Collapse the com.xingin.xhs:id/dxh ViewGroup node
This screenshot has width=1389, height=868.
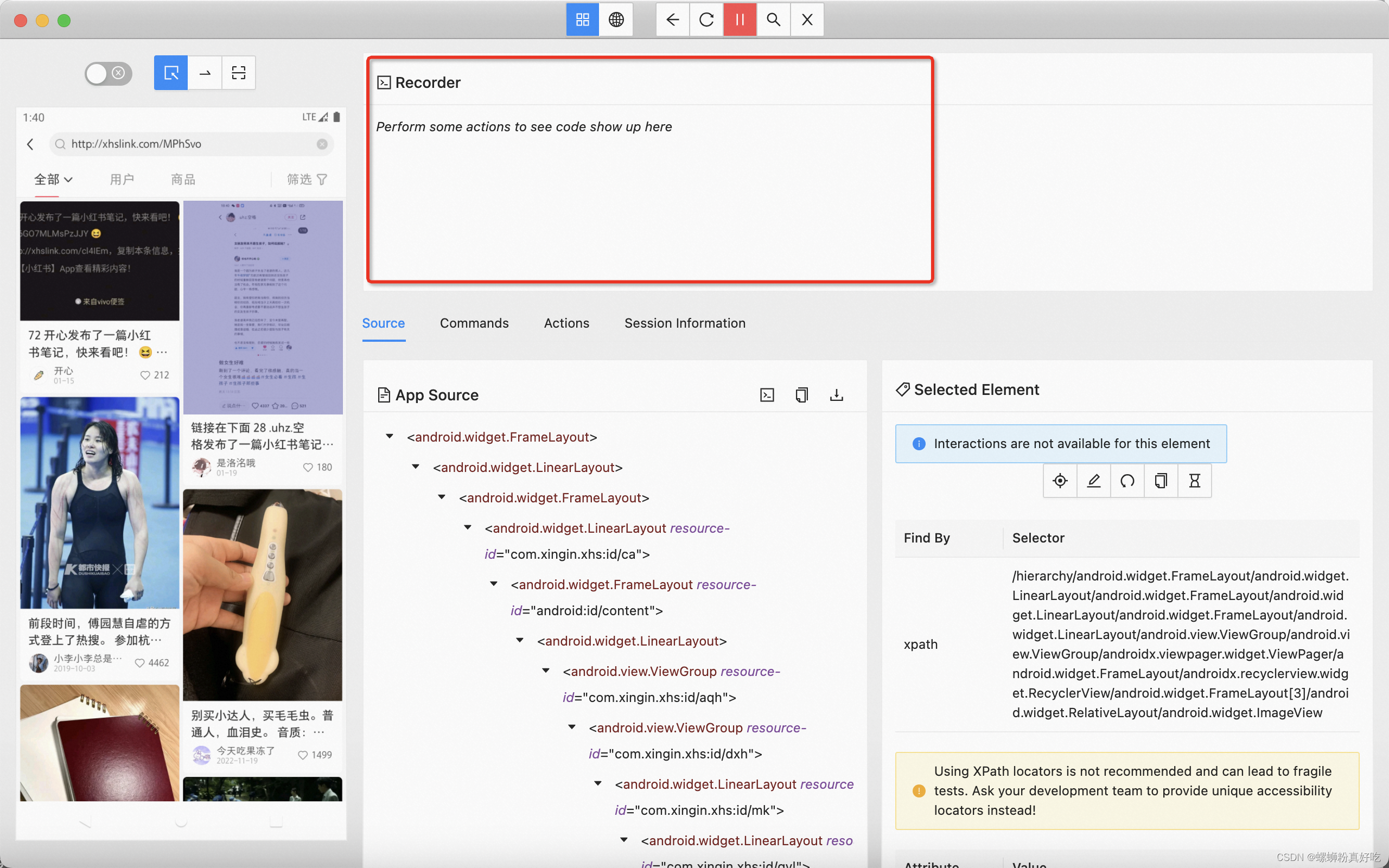[x=572, y=727]
